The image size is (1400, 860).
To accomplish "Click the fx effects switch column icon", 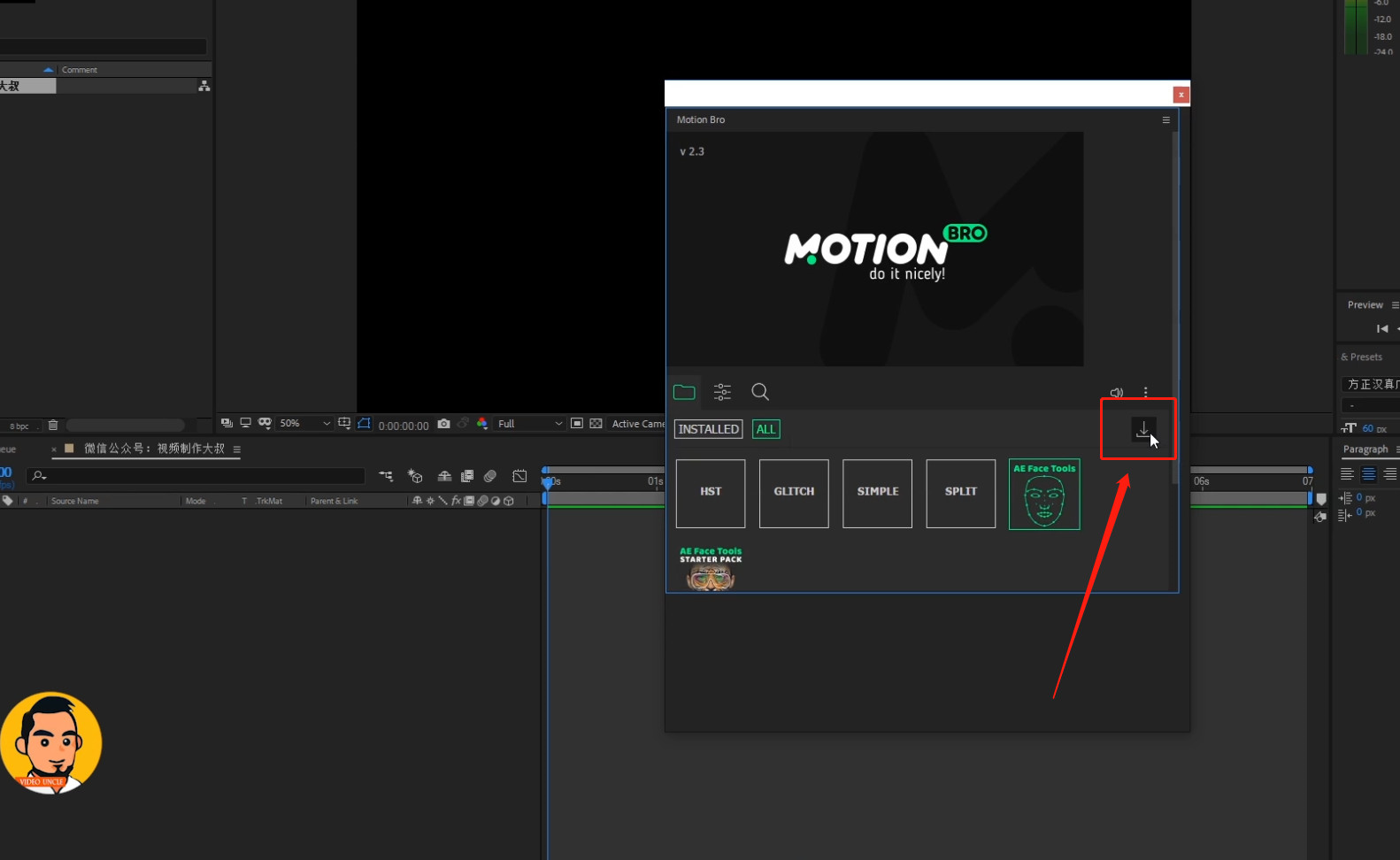I will click(456, 501).
